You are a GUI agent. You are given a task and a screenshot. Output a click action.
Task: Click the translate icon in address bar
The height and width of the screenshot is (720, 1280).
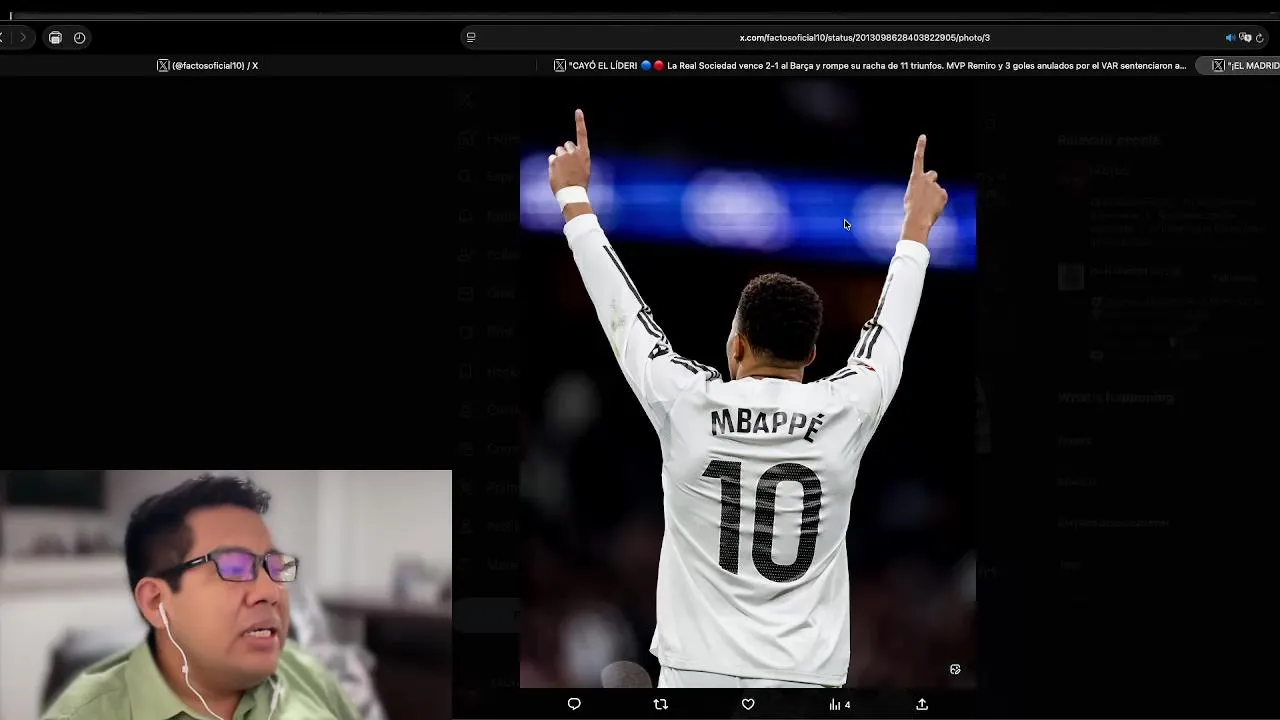click(1245, 37)
